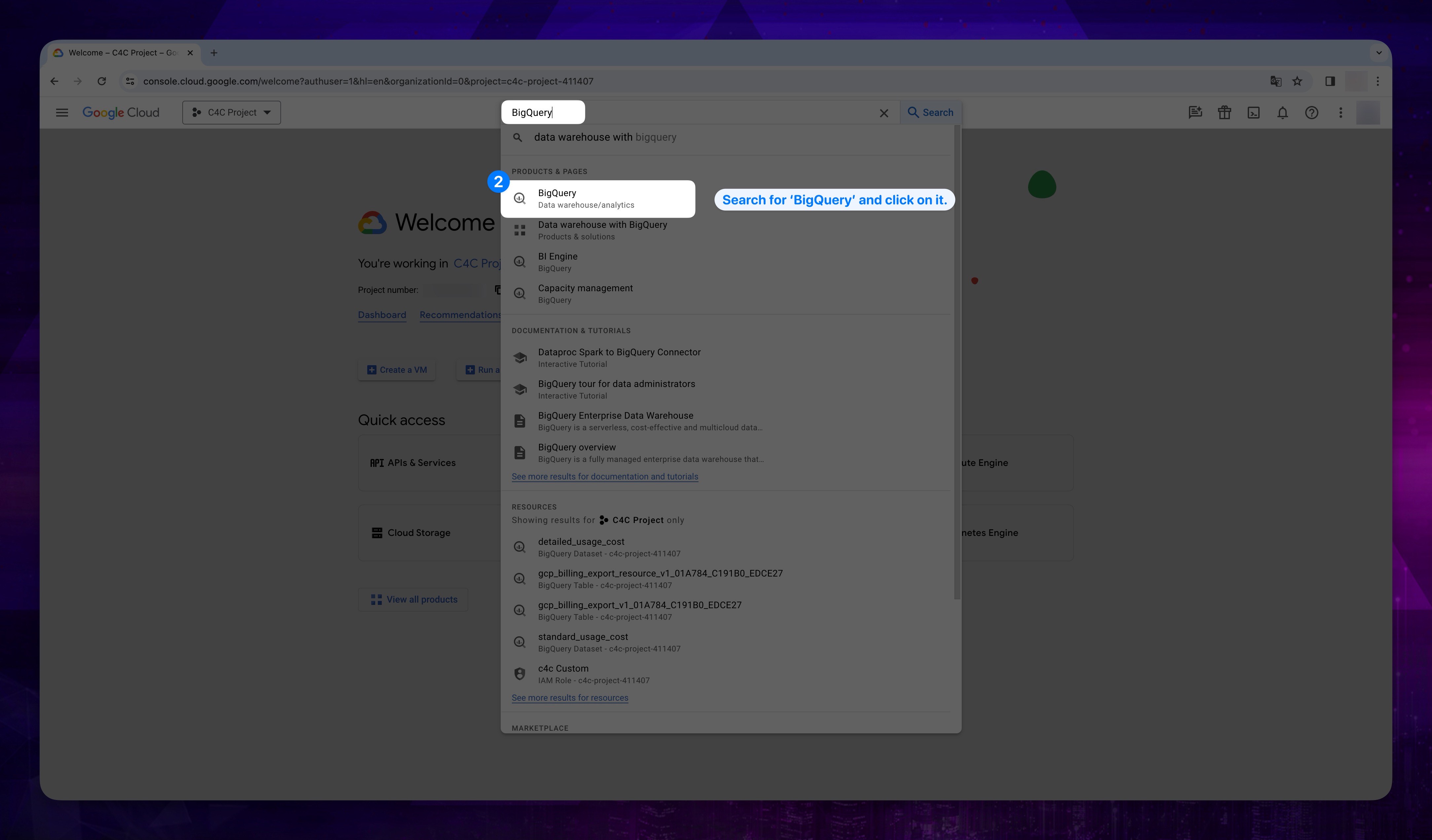
Task: Click View all products button
Action: pos(413,600)
